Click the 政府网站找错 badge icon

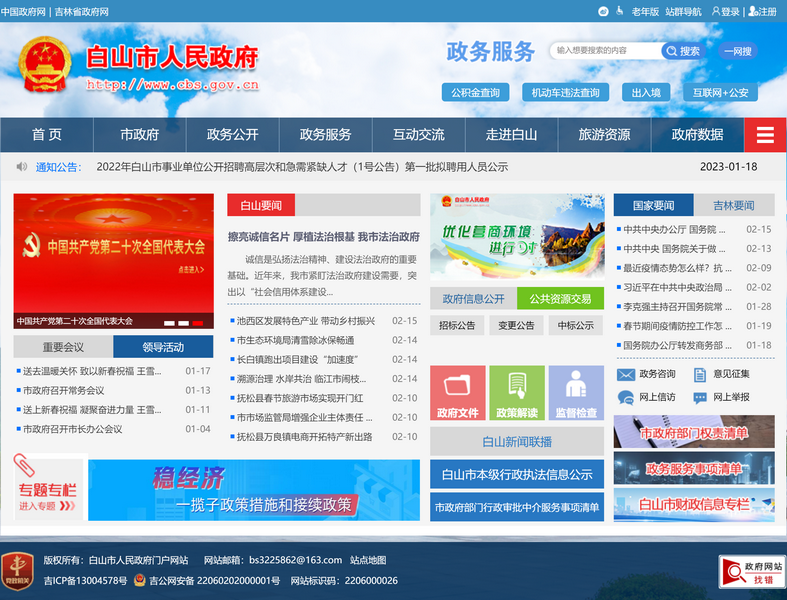[751, 572]
